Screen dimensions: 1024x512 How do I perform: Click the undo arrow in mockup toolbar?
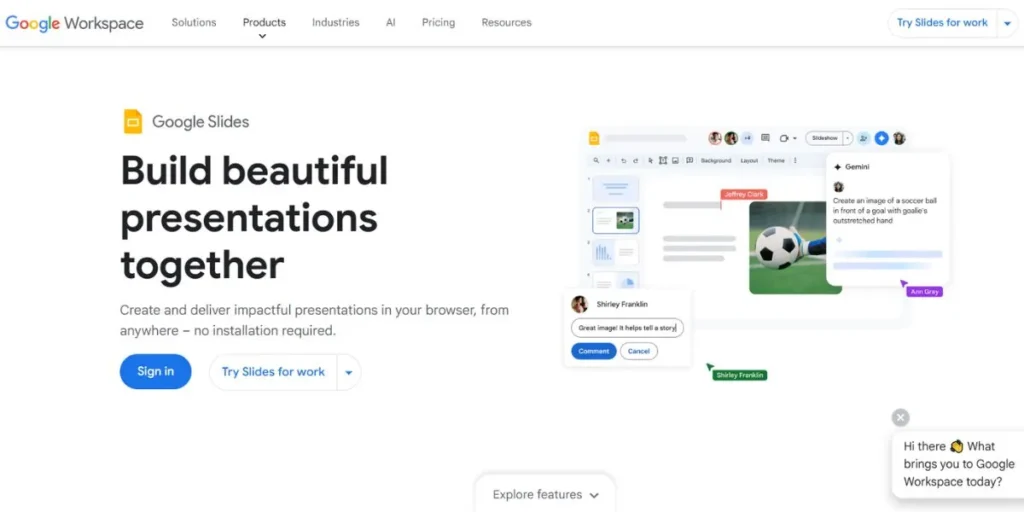[x=624, y=161]
